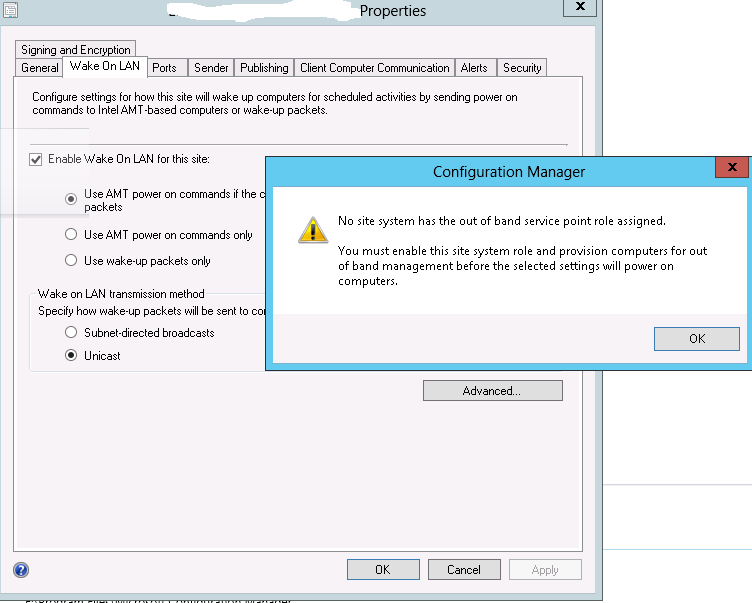The image size is (752, 603).
Task: Open the General tab
Action: coord(39,68)
